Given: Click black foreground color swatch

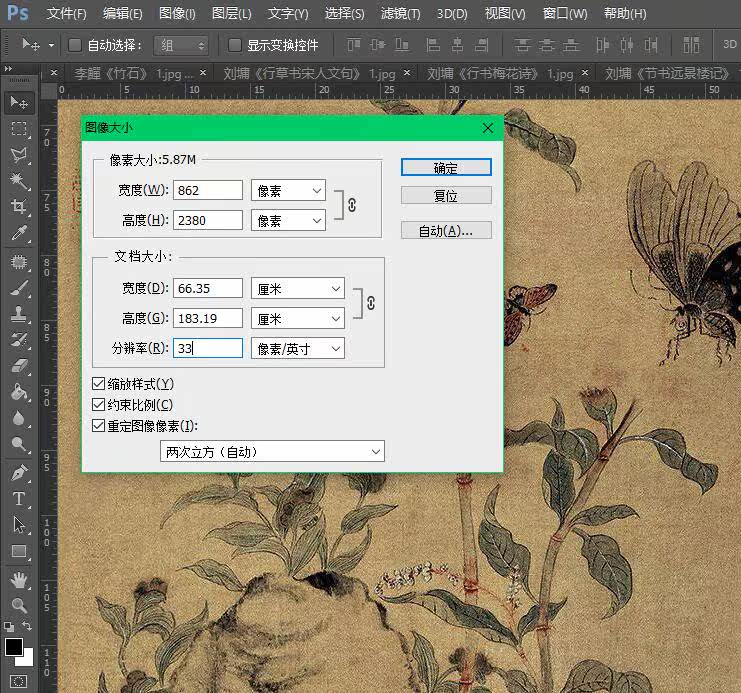Looking at the screenshot, I should point(13,647).
